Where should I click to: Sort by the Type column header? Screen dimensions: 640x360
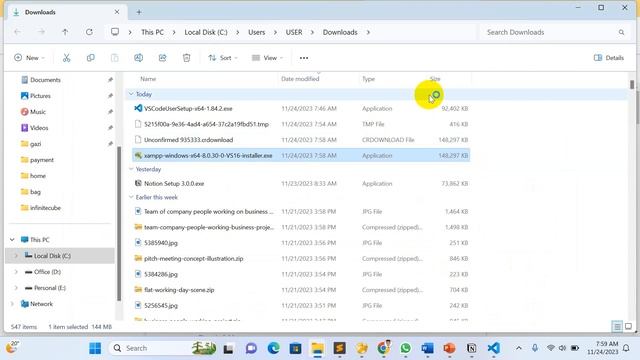click(368, 79)
